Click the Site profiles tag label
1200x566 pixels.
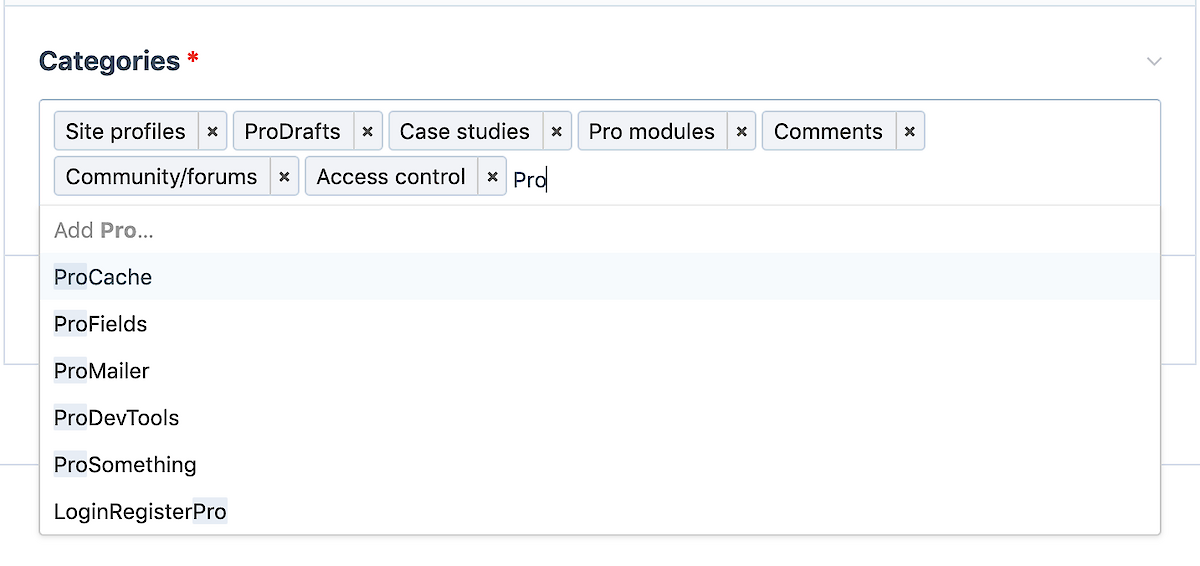(x=126, y=131)
